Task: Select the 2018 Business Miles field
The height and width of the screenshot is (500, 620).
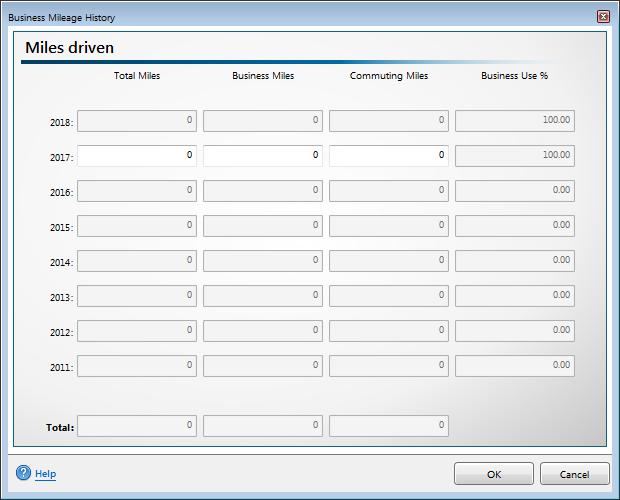Action: [x=263, y=121]
